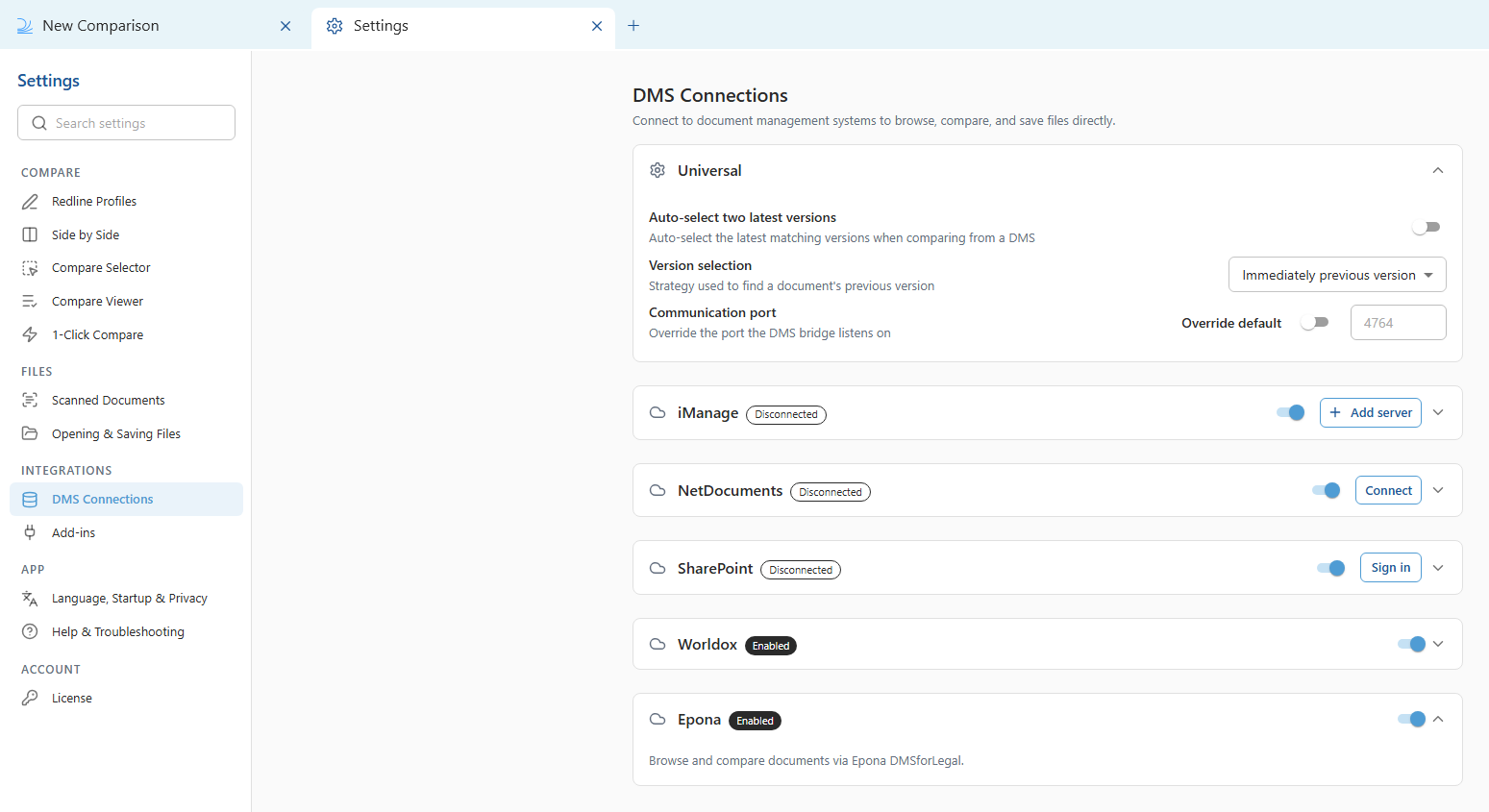Click the Compare Selector icon

(x=30, y=268)
